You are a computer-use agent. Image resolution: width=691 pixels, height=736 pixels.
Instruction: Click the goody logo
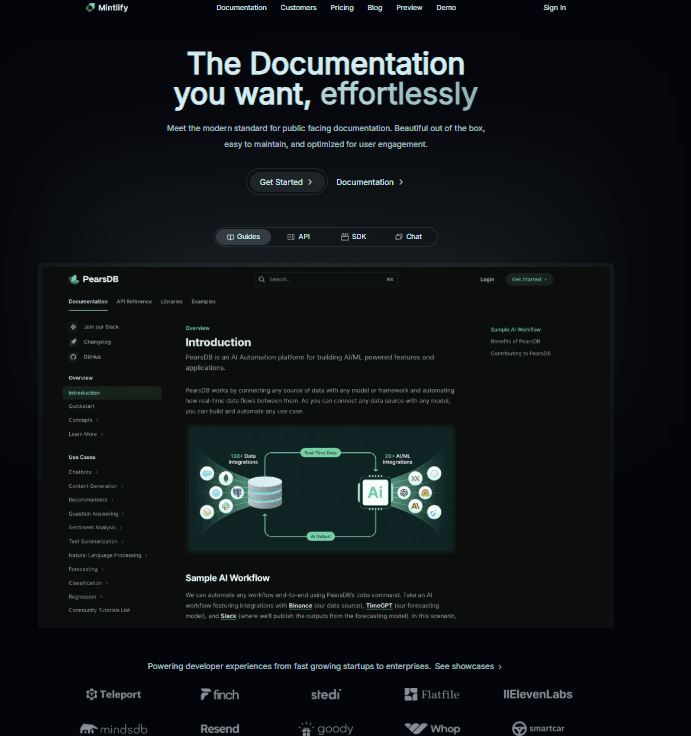(x=326, y=729)
